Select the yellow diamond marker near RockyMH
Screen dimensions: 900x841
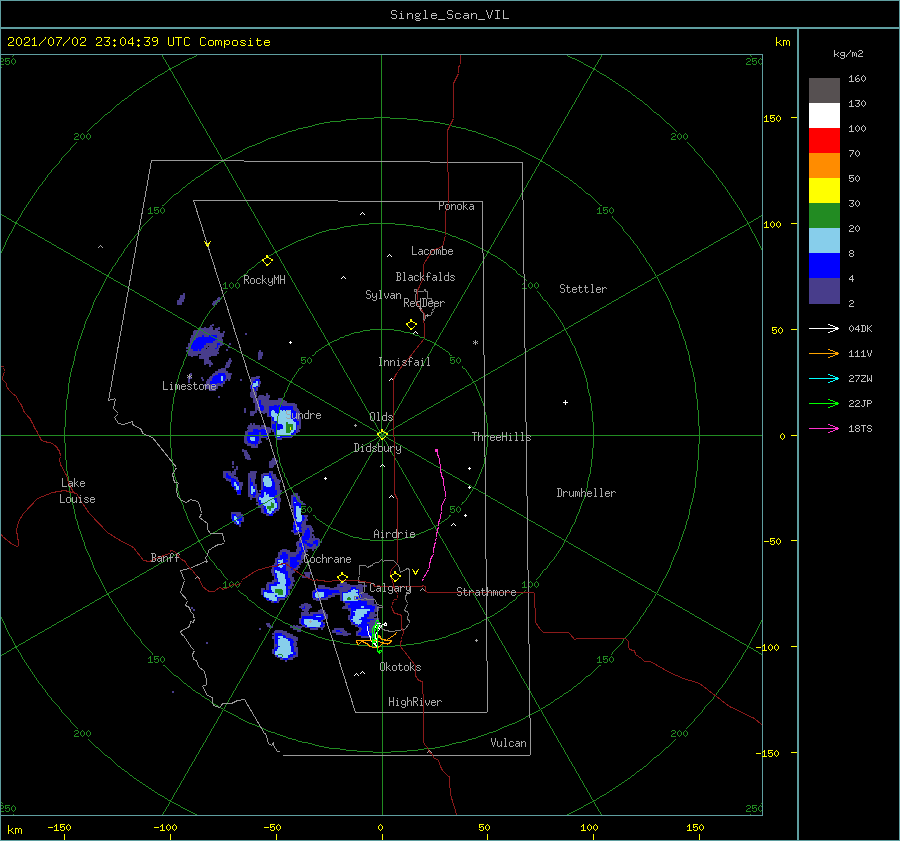(x=267, y=261)
